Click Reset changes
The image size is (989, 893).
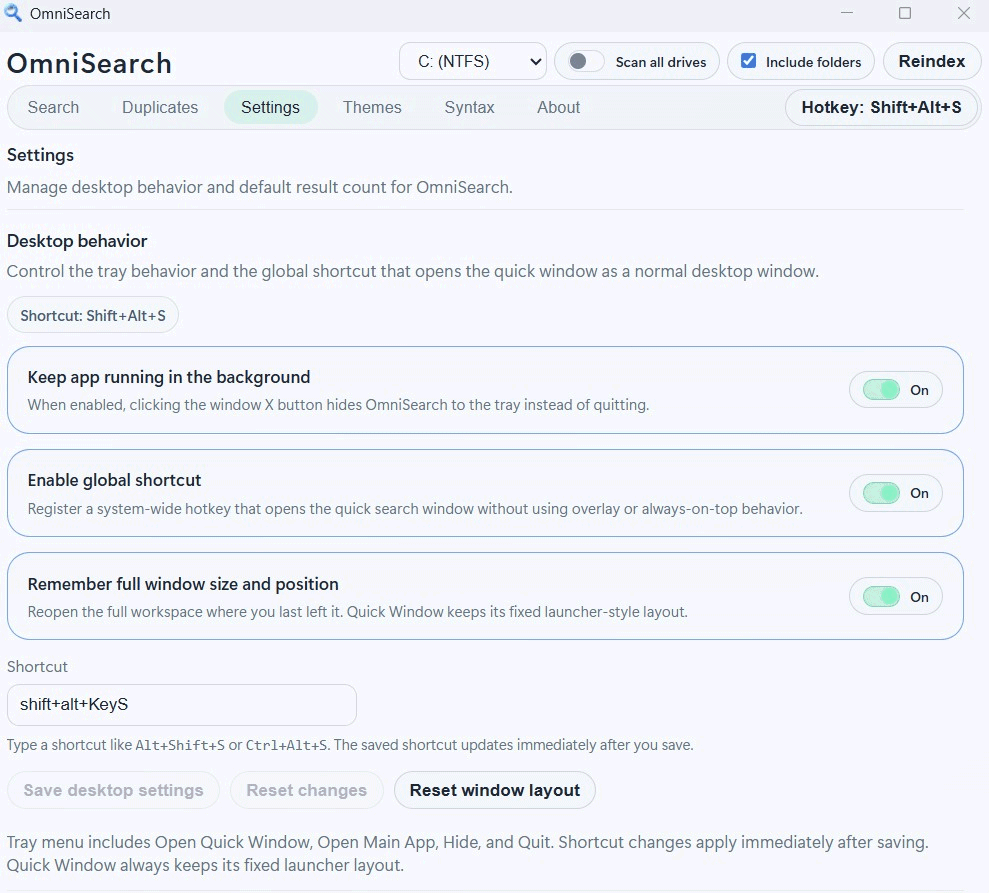tap(306, 790)
